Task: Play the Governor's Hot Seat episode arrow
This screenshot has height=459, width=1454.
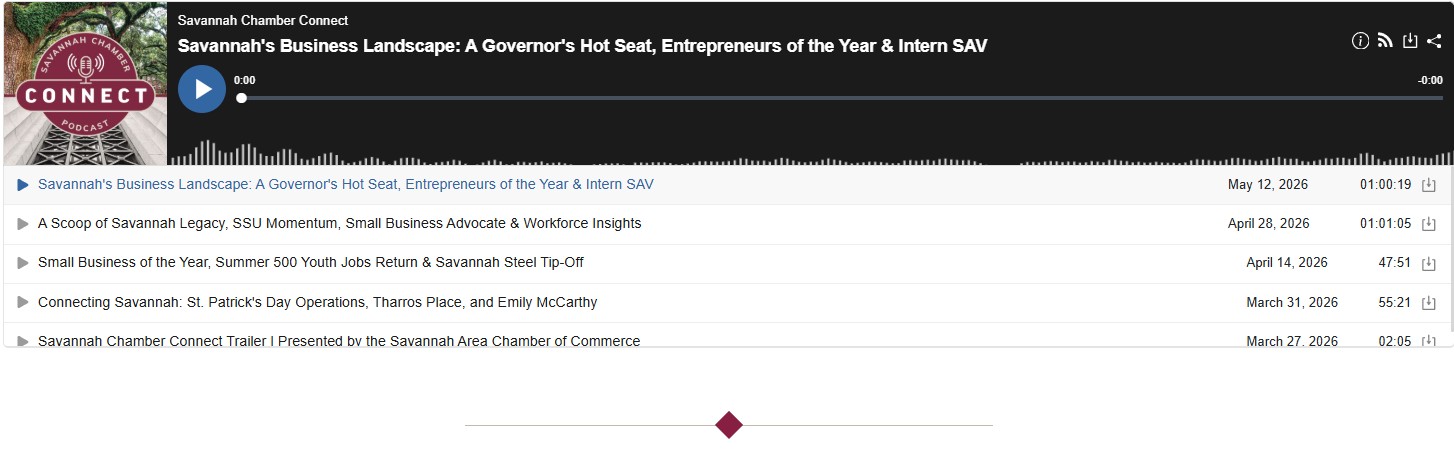Action: coord(23,185)
